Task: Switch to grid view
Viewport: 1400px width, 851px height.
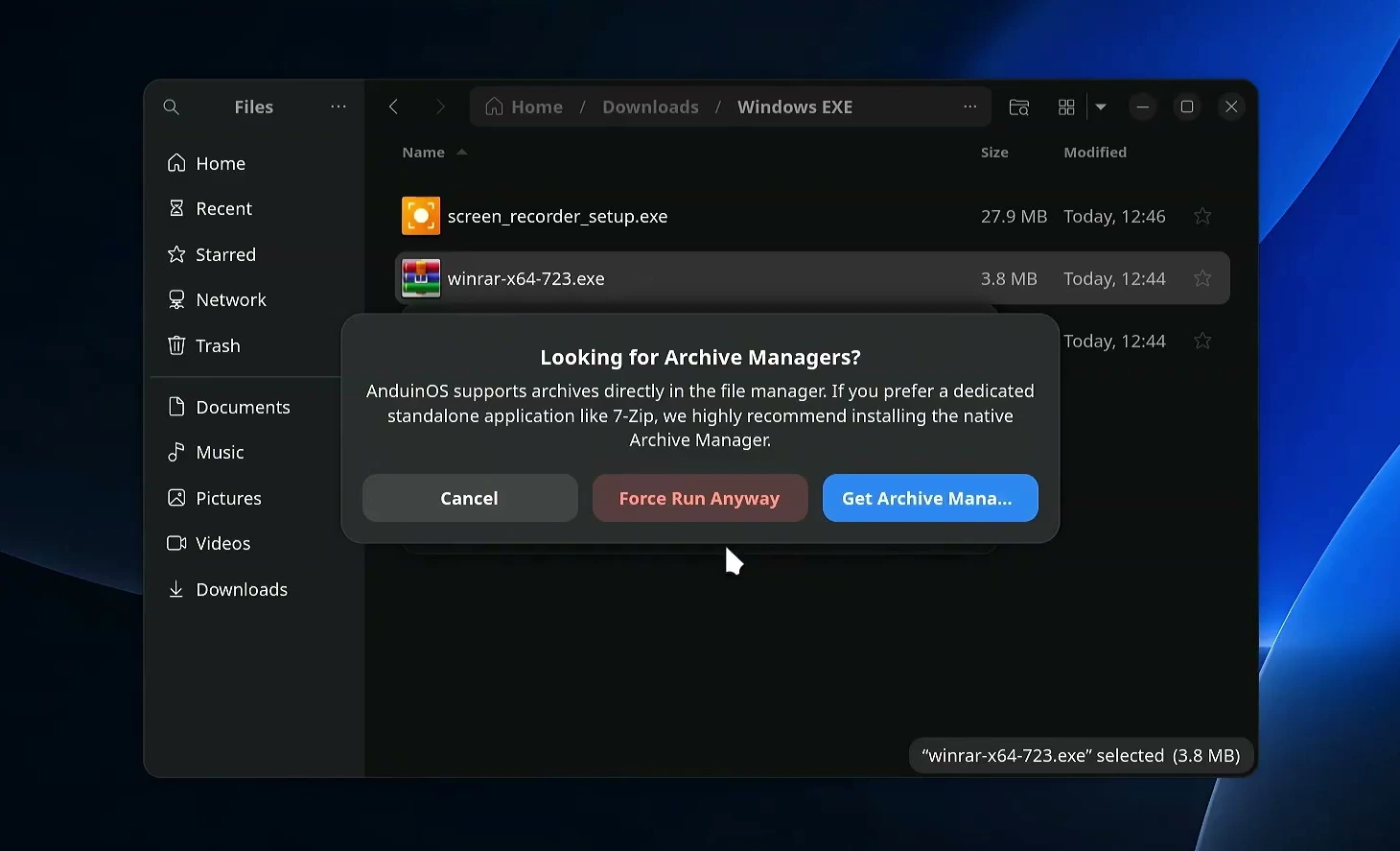Action: [x=1066, y=106]
